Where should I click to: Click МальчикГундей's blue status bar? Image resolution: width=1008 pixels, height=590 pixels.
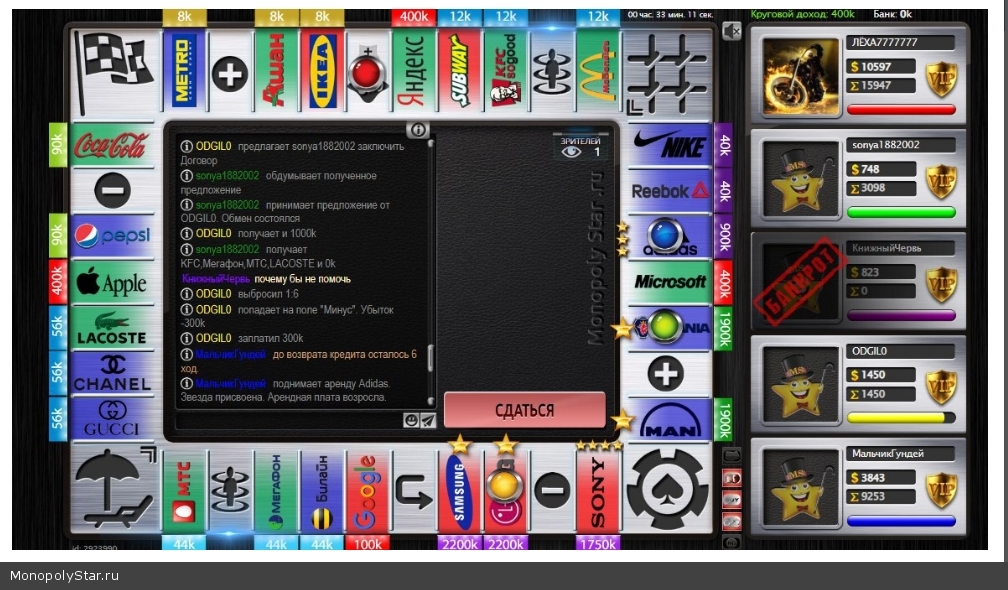click(x=901, y=521)
